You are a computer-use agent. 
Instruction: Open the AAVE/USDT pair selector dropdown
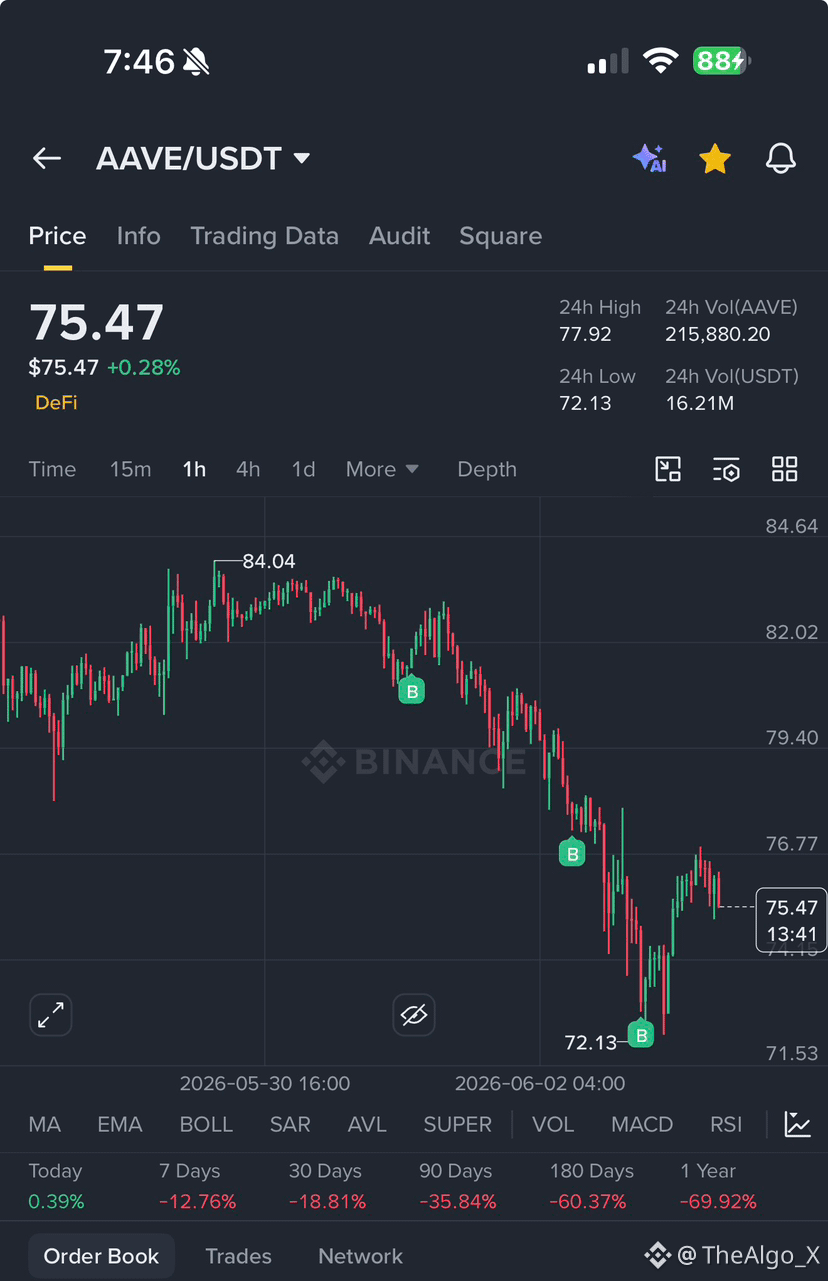(203, 158)
